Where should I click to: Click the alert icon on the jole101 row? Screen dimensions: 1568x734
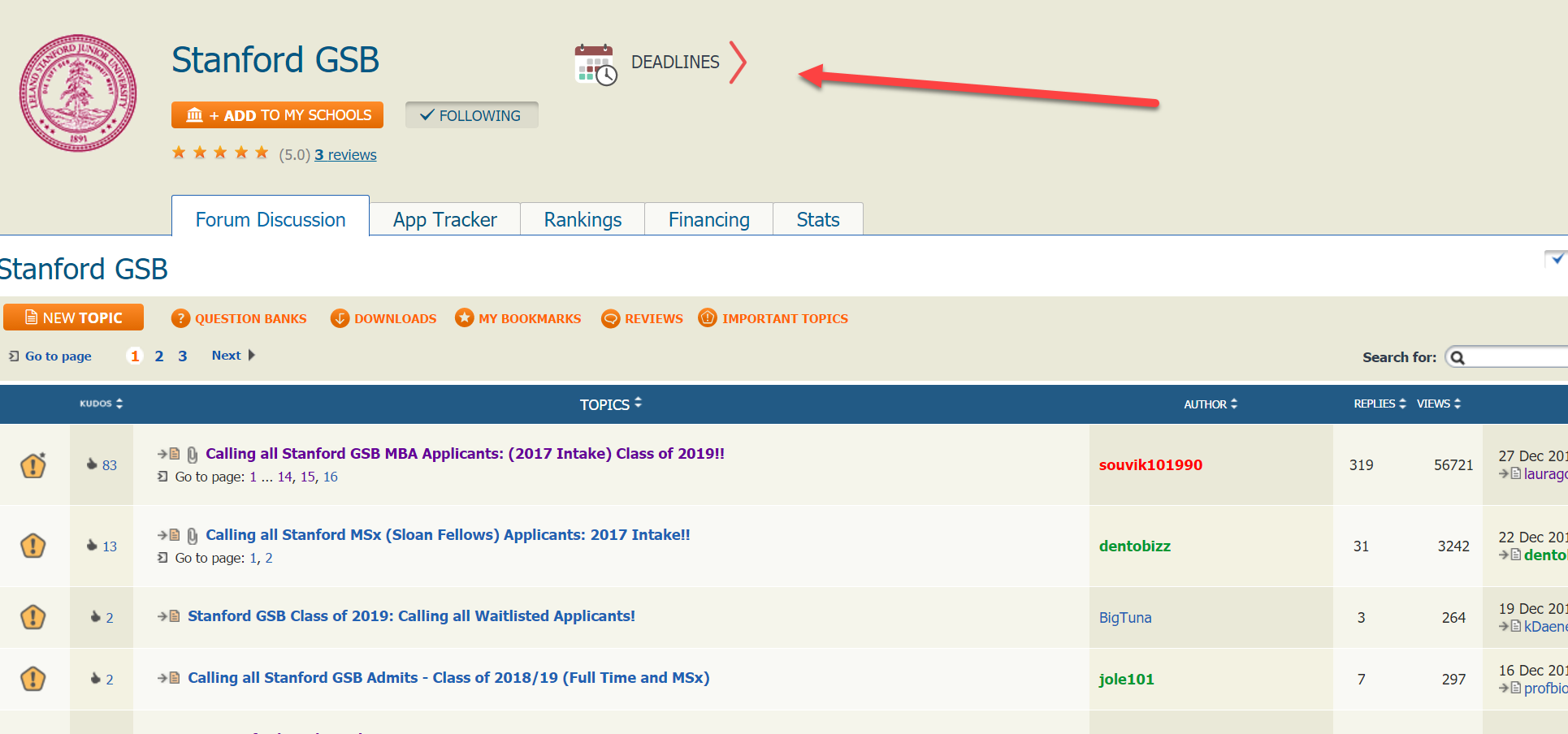pyautogui.click(x=32, y=679)
